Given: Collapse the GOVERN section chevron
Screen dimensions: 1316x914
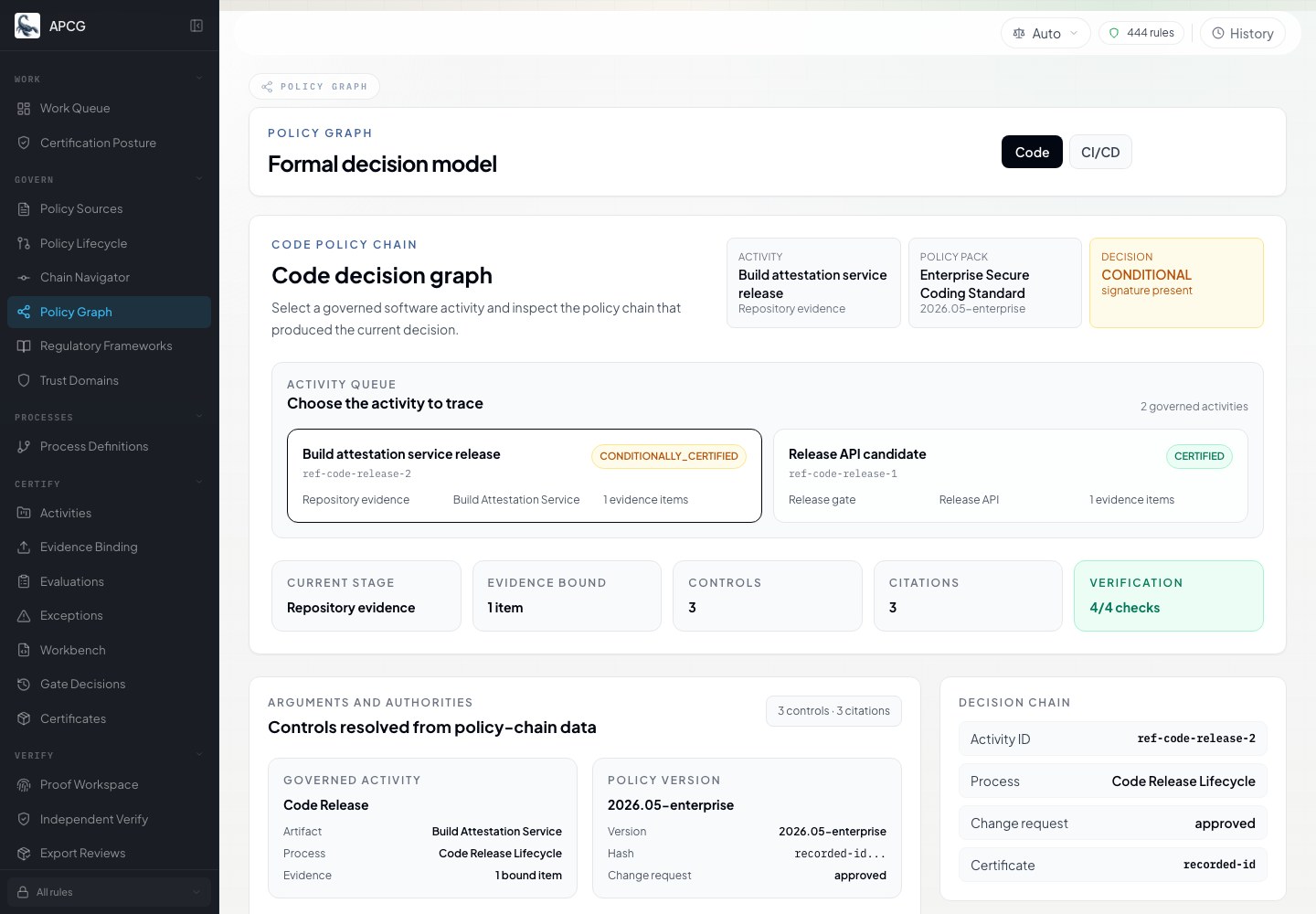Looking at the screenshot, I should (199, 179).
